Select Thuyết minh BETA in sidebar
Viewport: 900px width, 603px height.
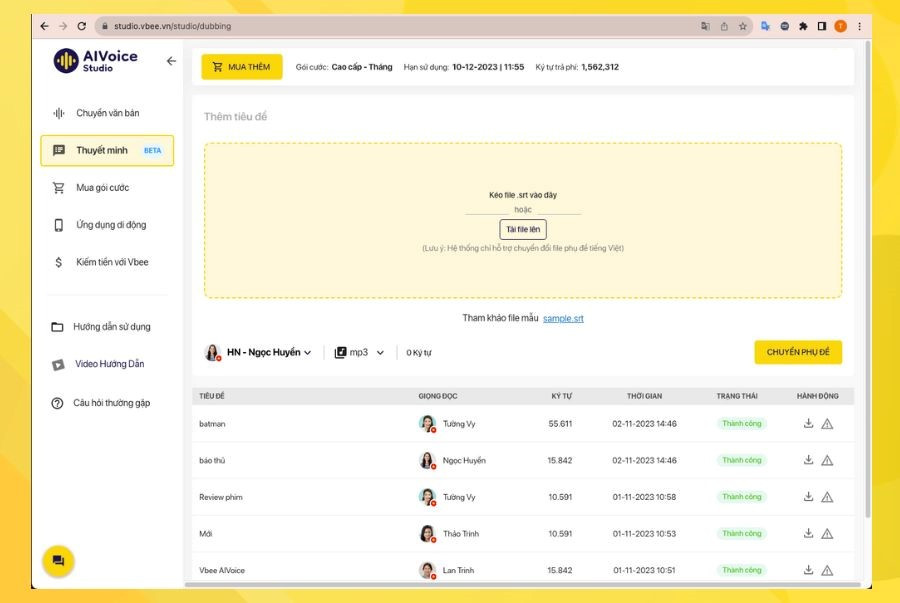pos(107,151)
